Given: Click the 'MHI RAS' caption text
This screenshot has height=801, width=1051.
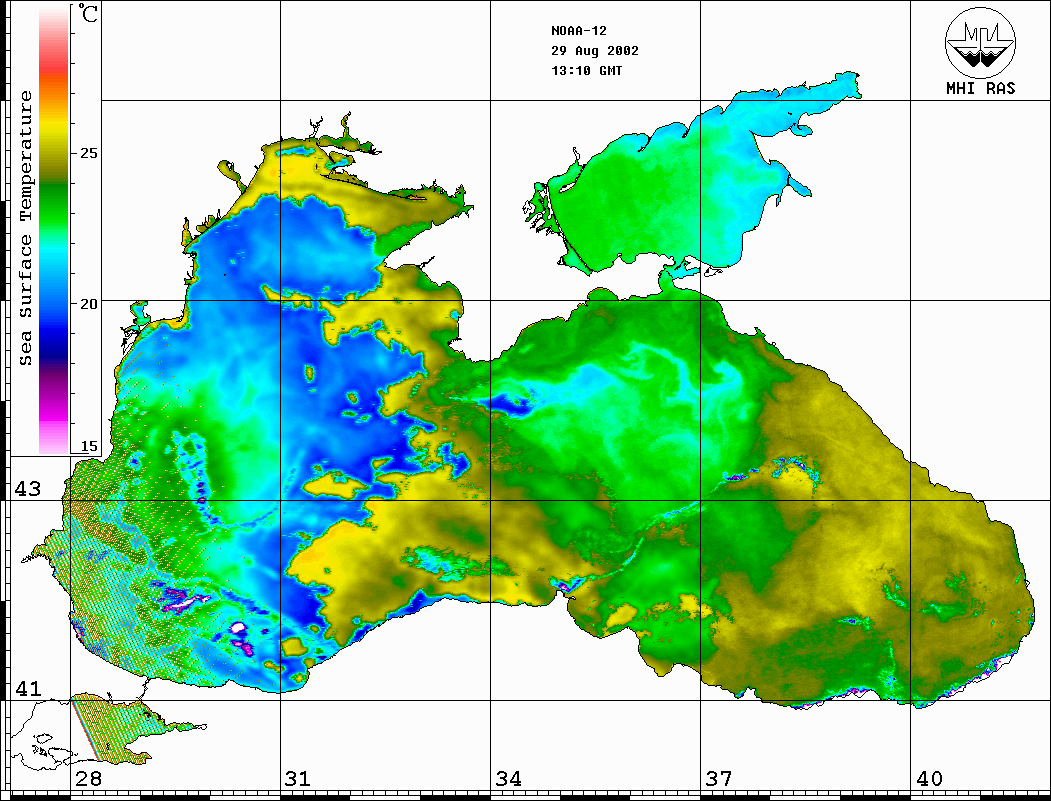Looking at the screenshot, I should click(981, 88).
